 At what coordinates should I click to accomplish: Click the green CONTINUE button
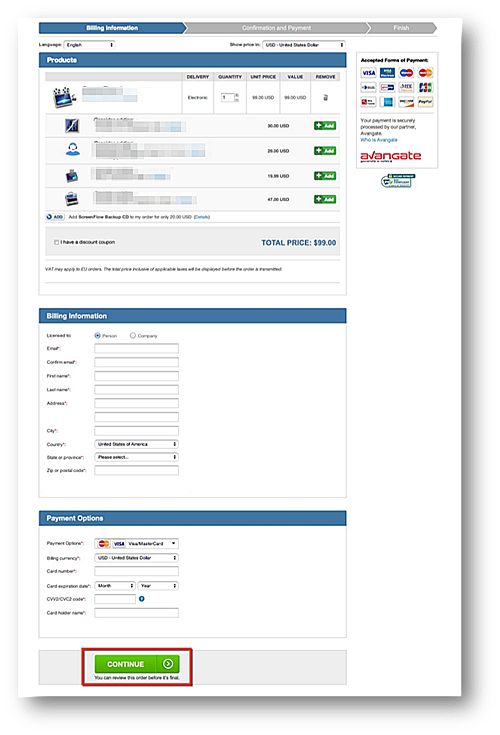click(137, 664)
